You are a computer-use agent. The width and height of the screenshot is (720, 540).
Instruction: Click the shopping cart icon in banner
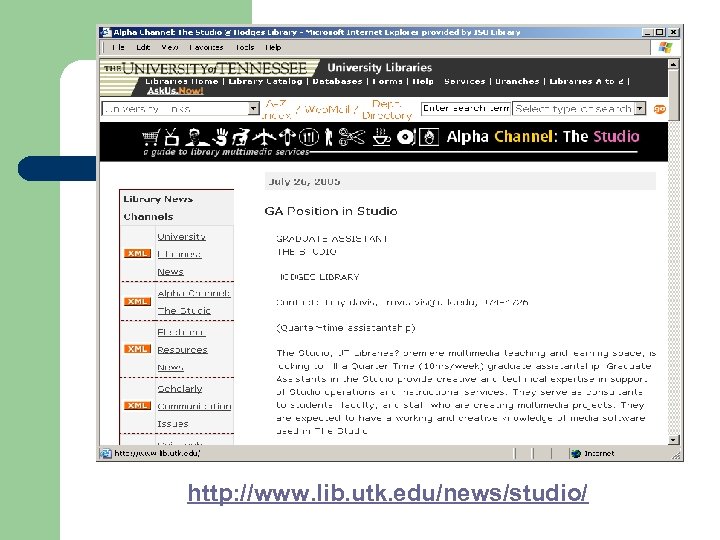[151, 137]
